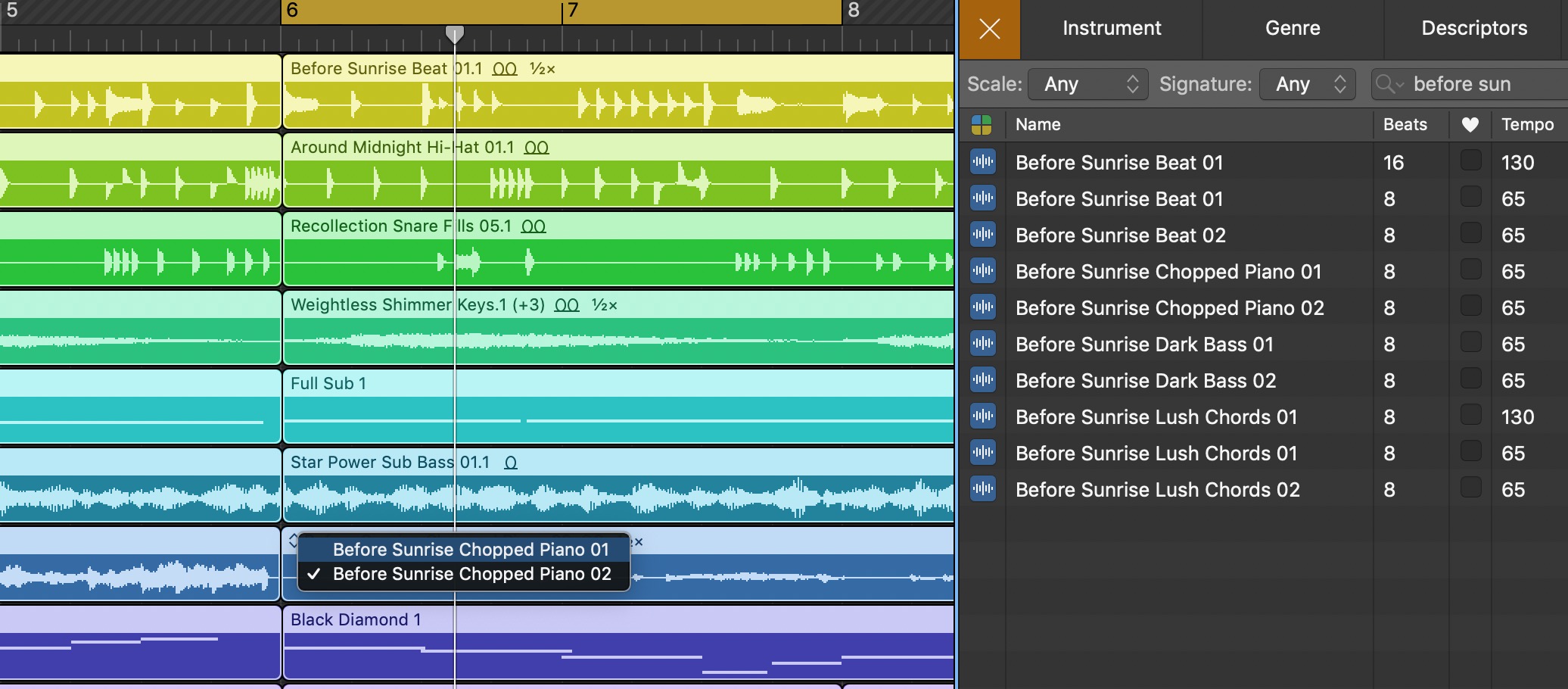Click the audio loop icon for Before Sunrise Beat 02
Viewport: 1568px width, 689px height.
[982, 235]
